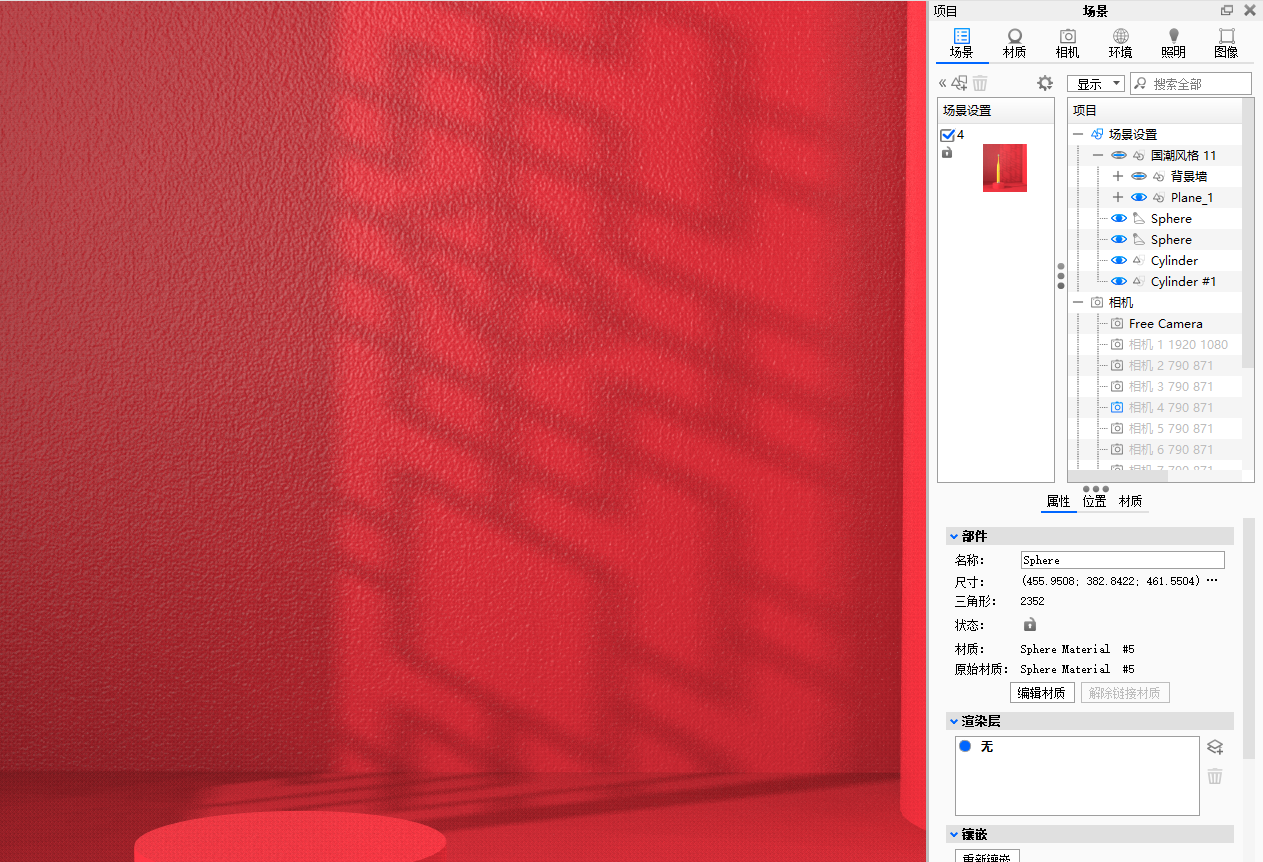Click the 名称 field containing Sphere
Screen dimensions: 1263x862
click(x=1122, y=560)
